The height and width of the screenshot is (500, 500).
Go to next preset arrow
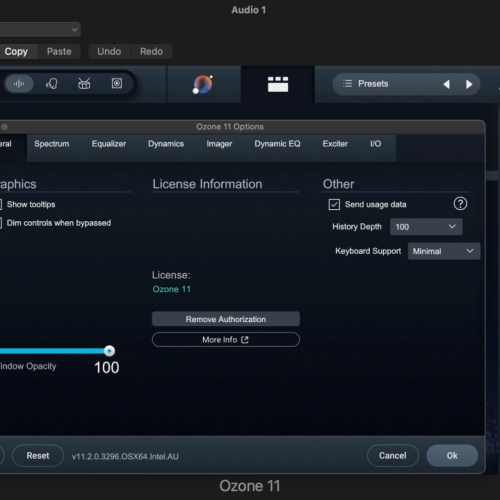tap(469, 84)
